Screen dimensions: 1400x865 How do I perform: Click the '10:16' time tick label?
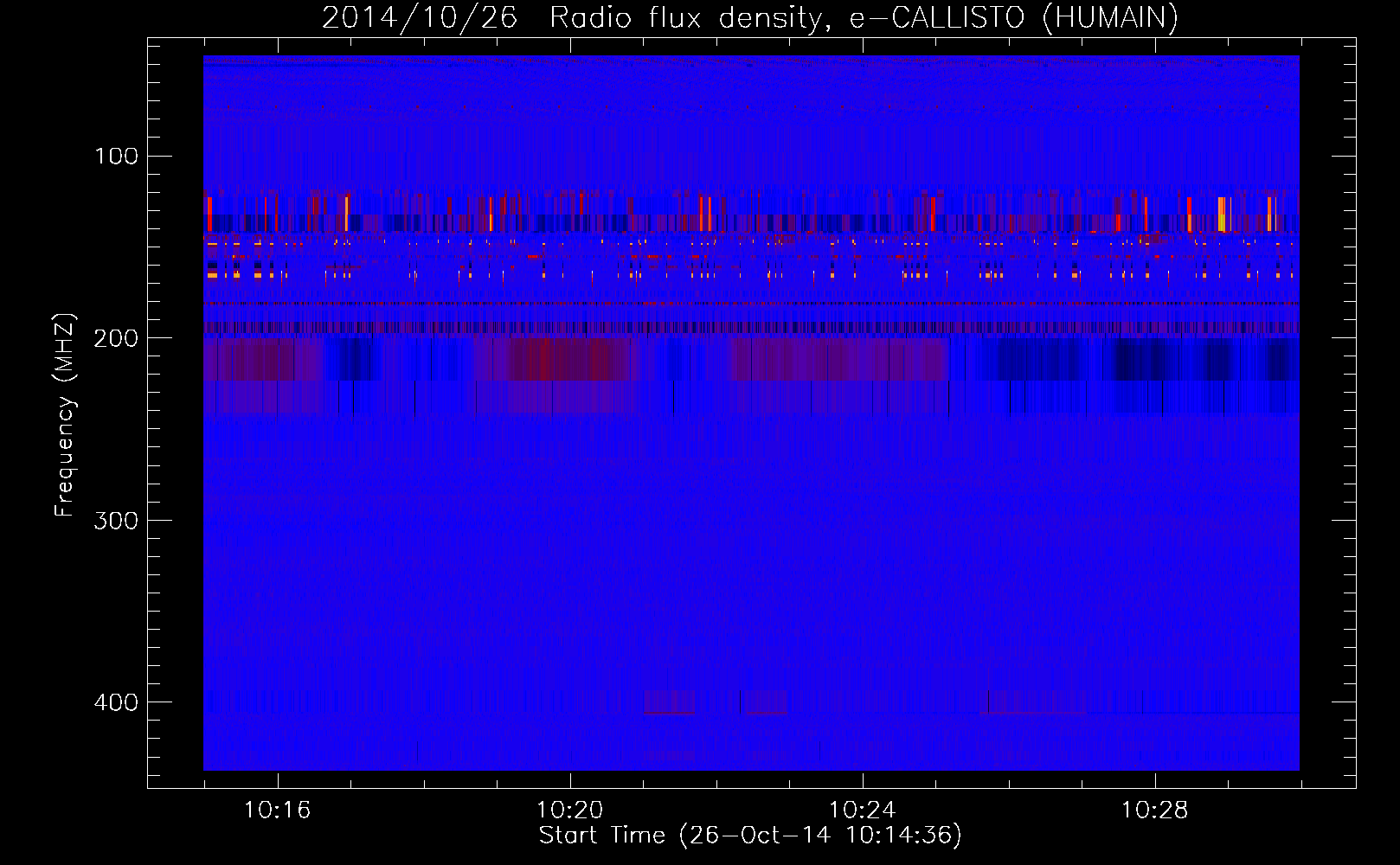pyautogui.click(x=277, y=811)
